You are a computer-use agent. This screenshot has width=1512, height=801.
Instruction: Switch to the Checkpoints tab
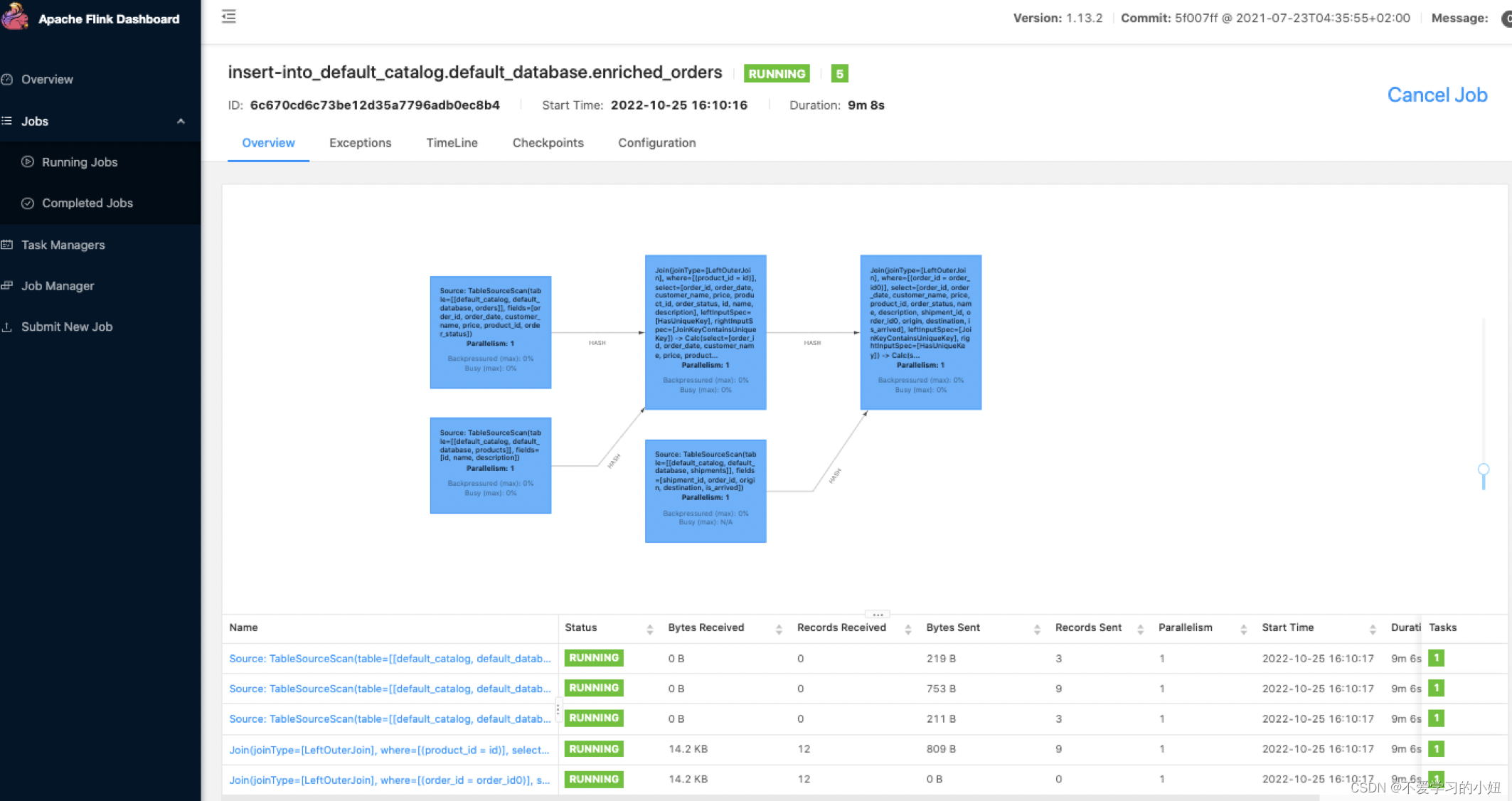coord(548,143)
